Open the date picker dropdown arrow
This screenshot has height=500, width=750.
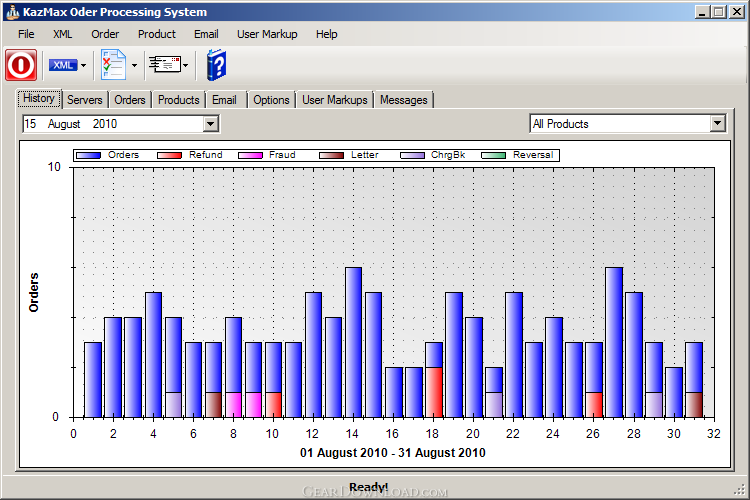coord(210,124)
